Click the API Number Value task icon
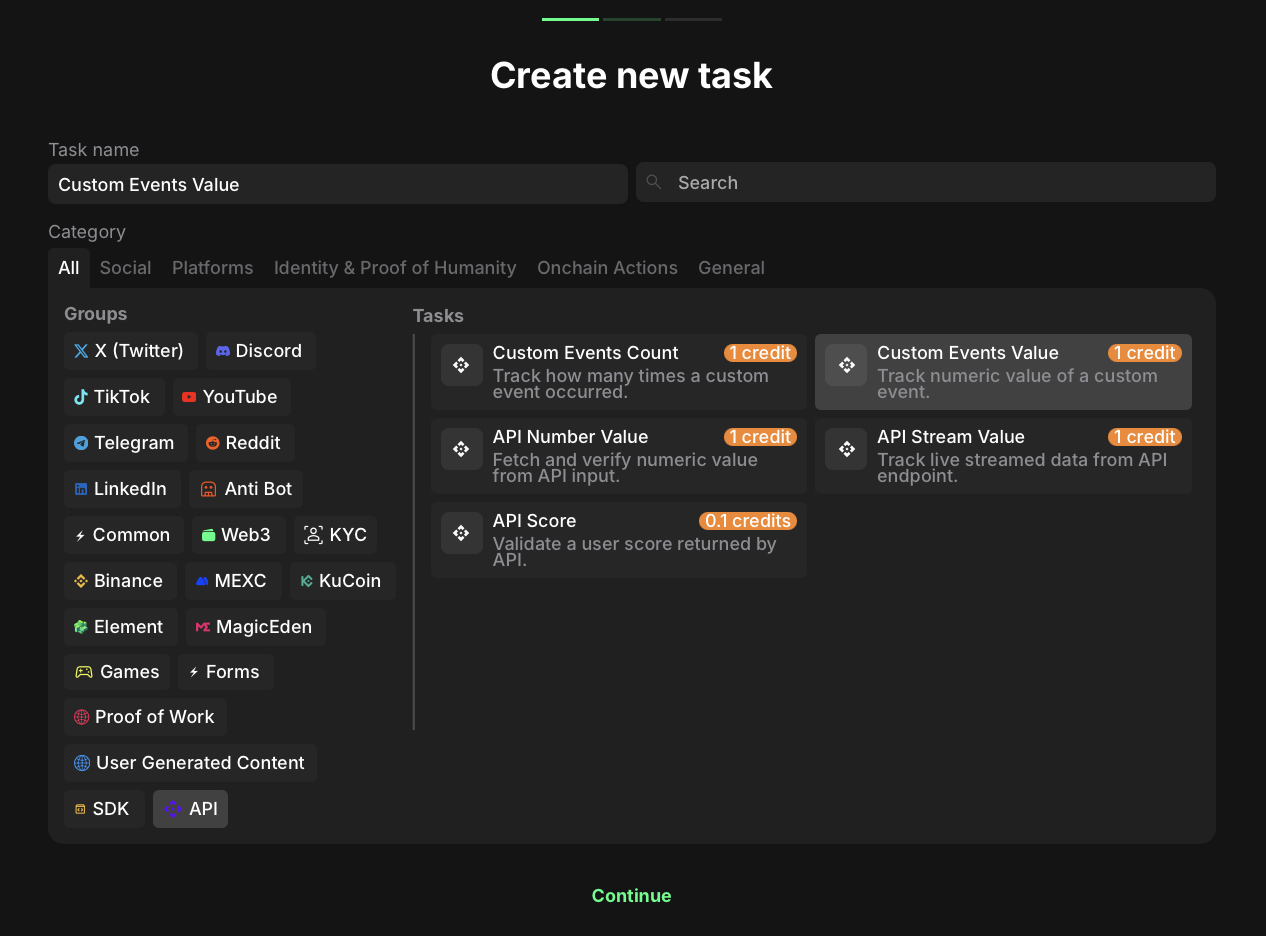Image resolution: width=1266 pixels, height=936 pixels. tap(461, 449)
